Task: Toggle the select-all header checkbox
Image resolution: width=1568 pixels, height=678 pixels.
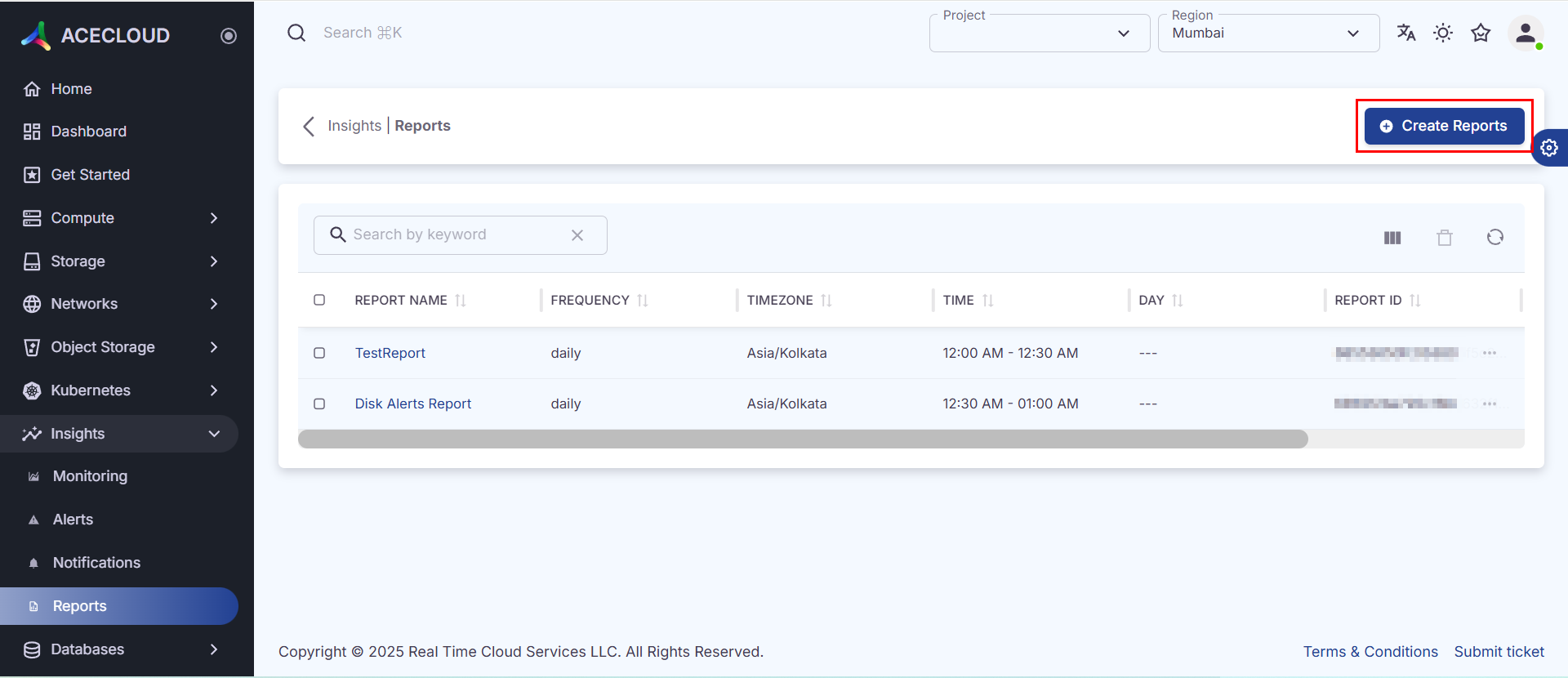Action: pos(319,300)
